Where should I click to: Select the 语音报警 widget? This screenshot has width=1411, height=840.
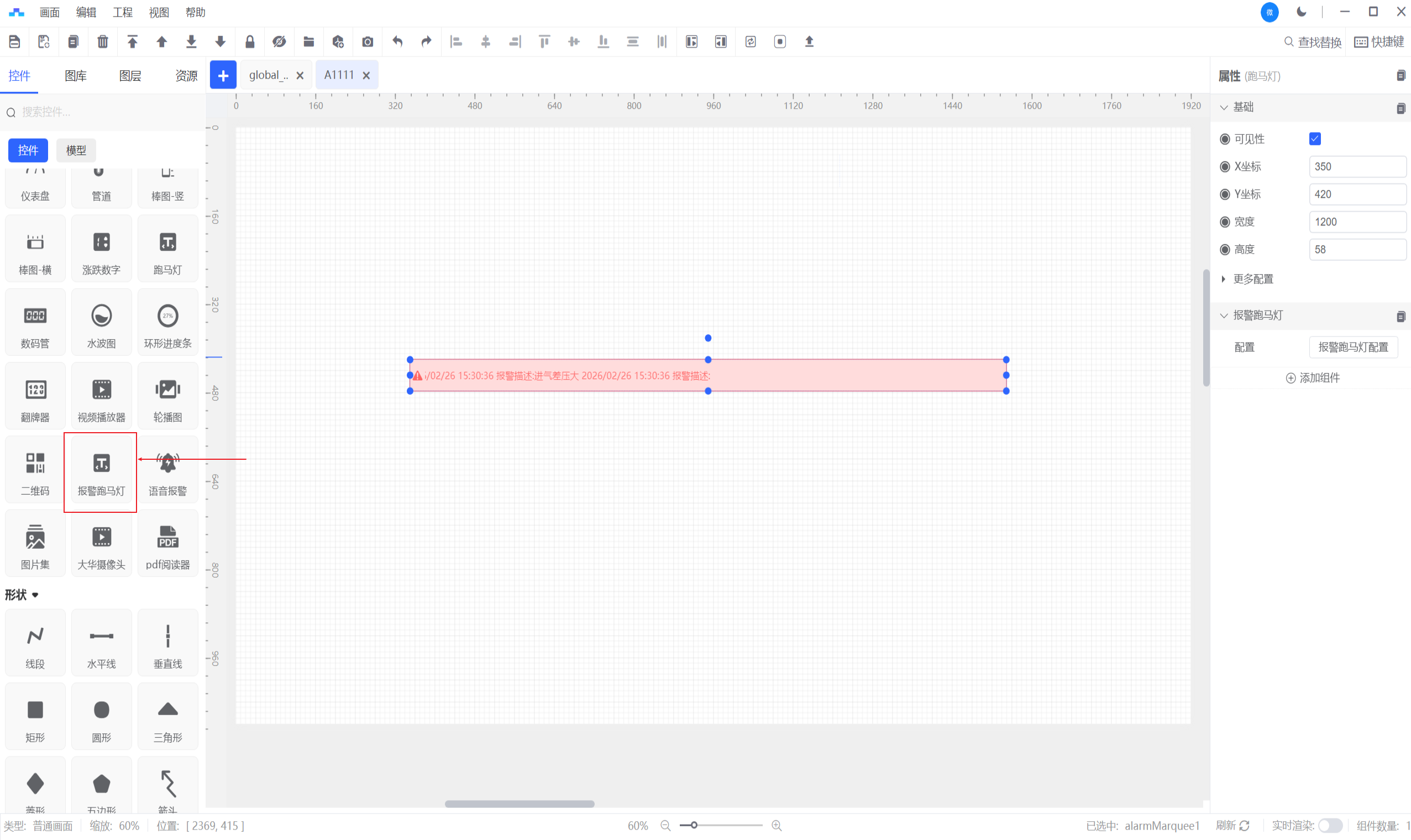pos(167,471)
